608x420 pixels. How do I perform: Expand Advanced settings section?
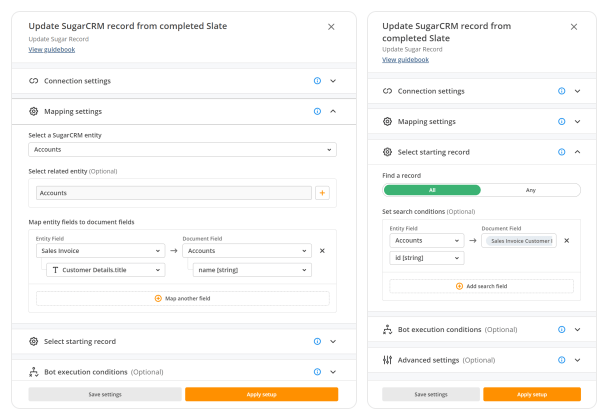pos(577,360)
